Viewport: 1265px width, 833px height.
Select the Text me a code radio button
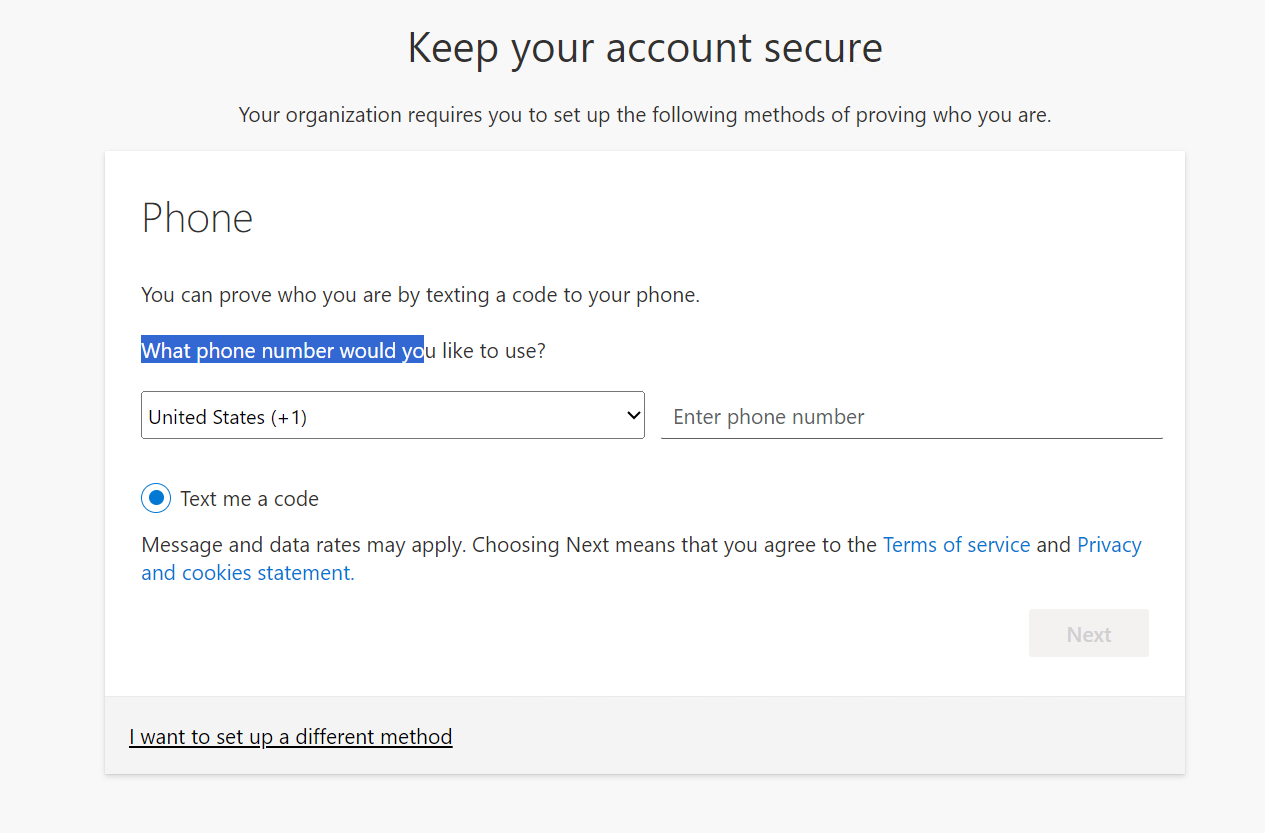coord(156,497)
